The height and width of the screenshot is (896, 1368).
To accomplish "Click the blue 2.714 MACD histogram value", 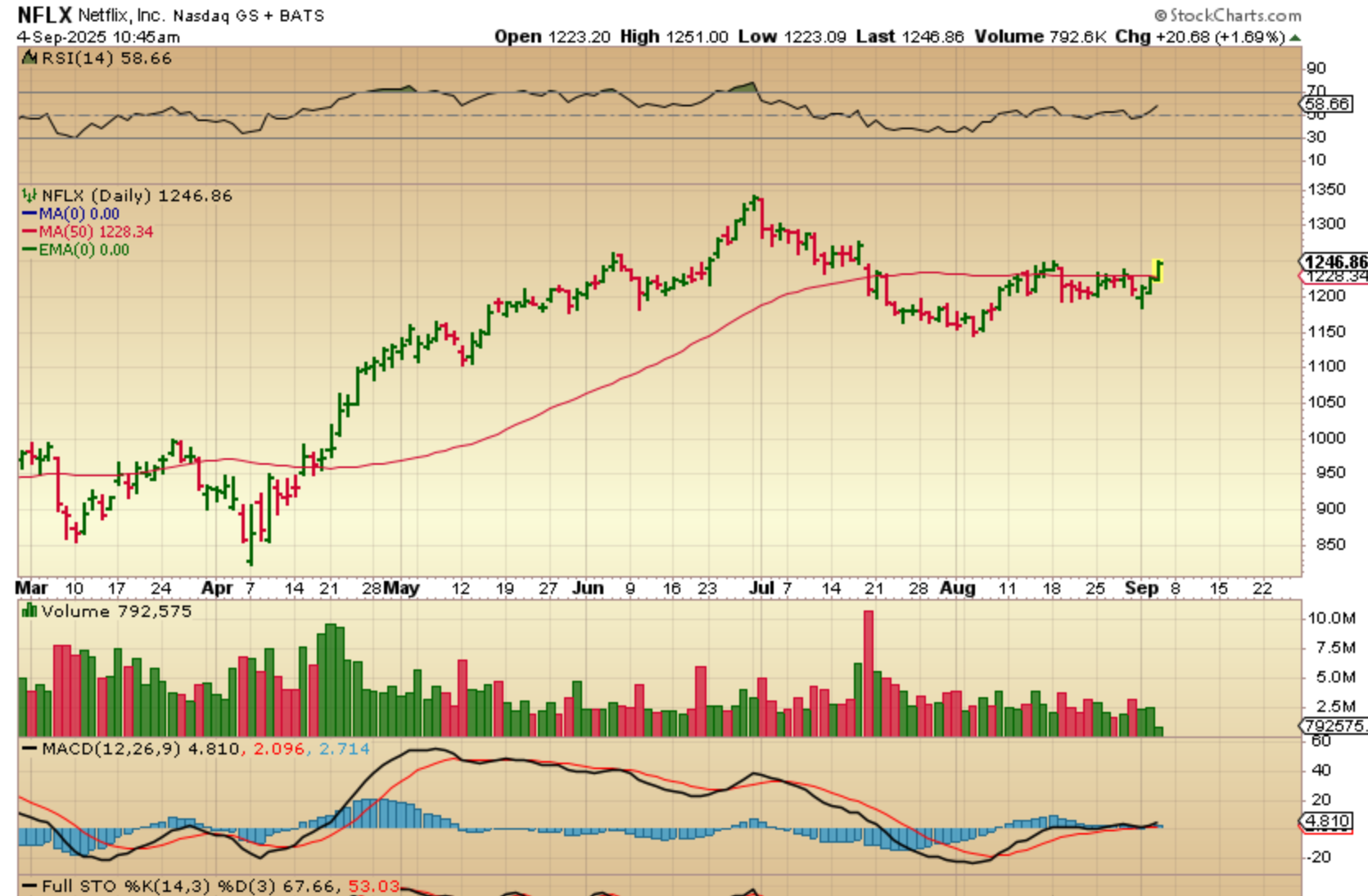I will (x=344, y=749).
